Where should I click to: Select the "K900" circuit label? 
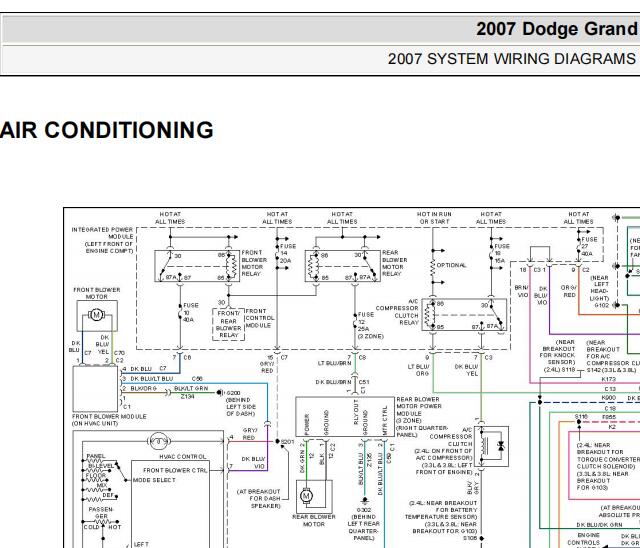click(x=609, y=397)
